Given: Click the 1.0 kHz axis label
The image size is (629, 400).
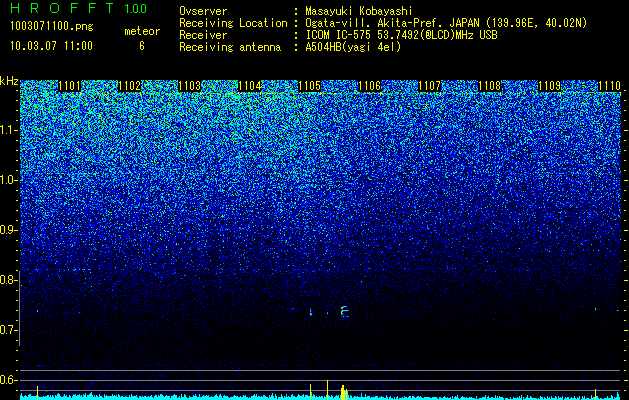Looking at the screenshot, I should tap(8, 180).
